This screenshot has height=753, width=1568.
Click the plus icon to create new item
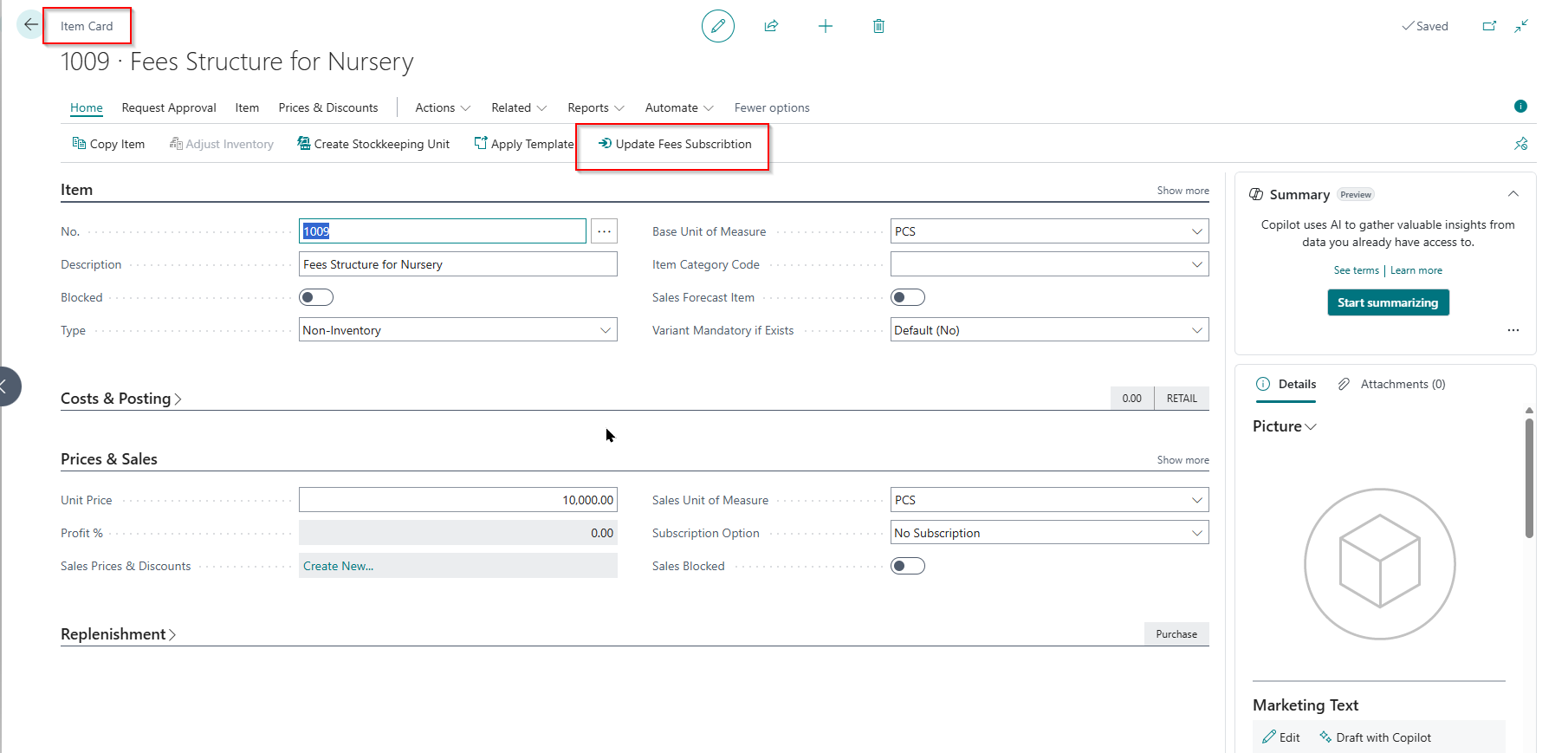click(825, 26)
